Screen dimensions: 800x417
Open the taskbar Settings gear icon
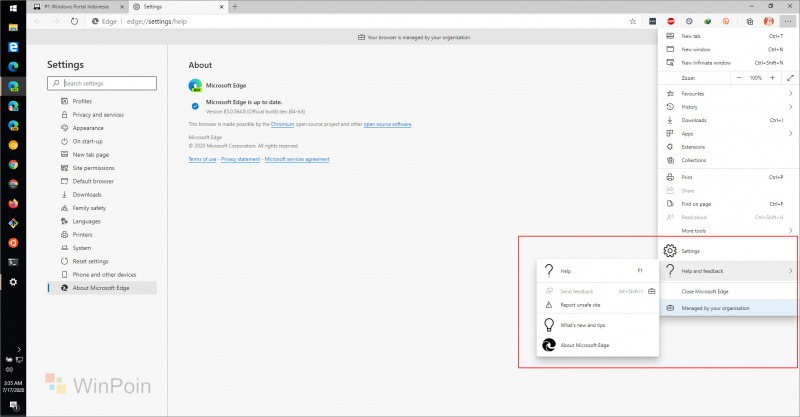click(13, 282)
